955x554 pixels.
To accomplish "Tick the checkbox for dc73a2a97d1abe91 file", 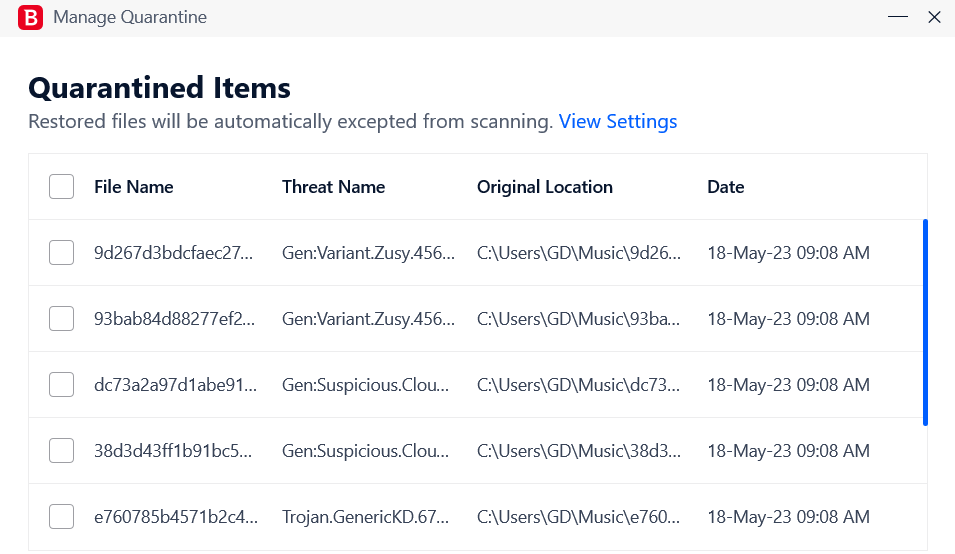I will click(x=62, y=385).
